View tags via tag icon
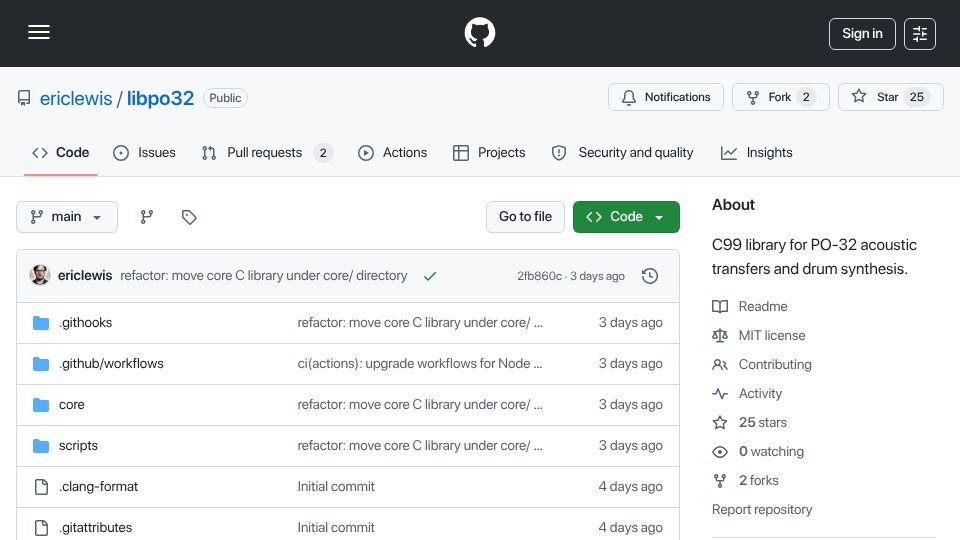 pyautogui.click(x=189, y=217)
